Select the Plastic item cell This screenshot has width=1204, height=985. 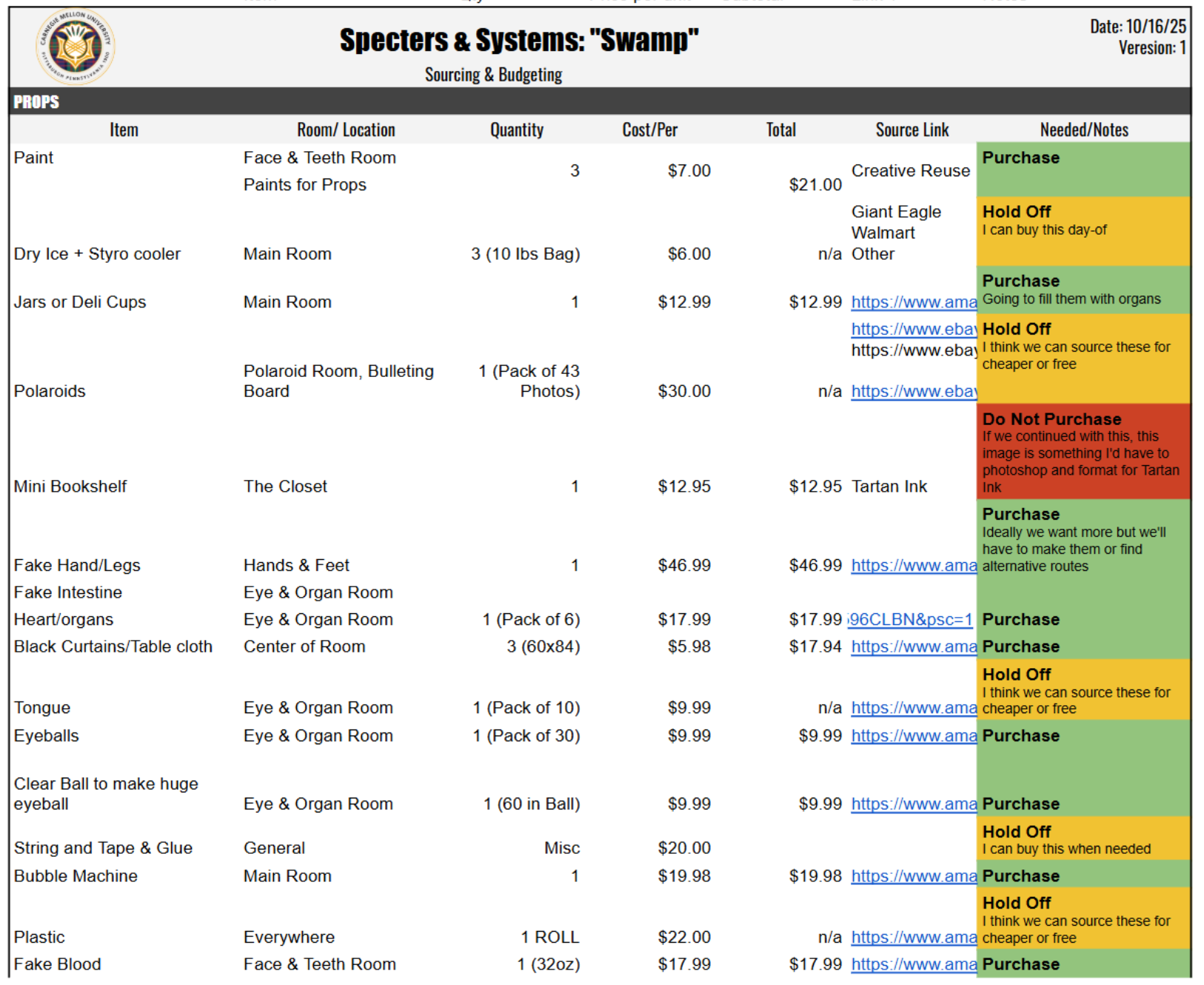pos(39,938)
